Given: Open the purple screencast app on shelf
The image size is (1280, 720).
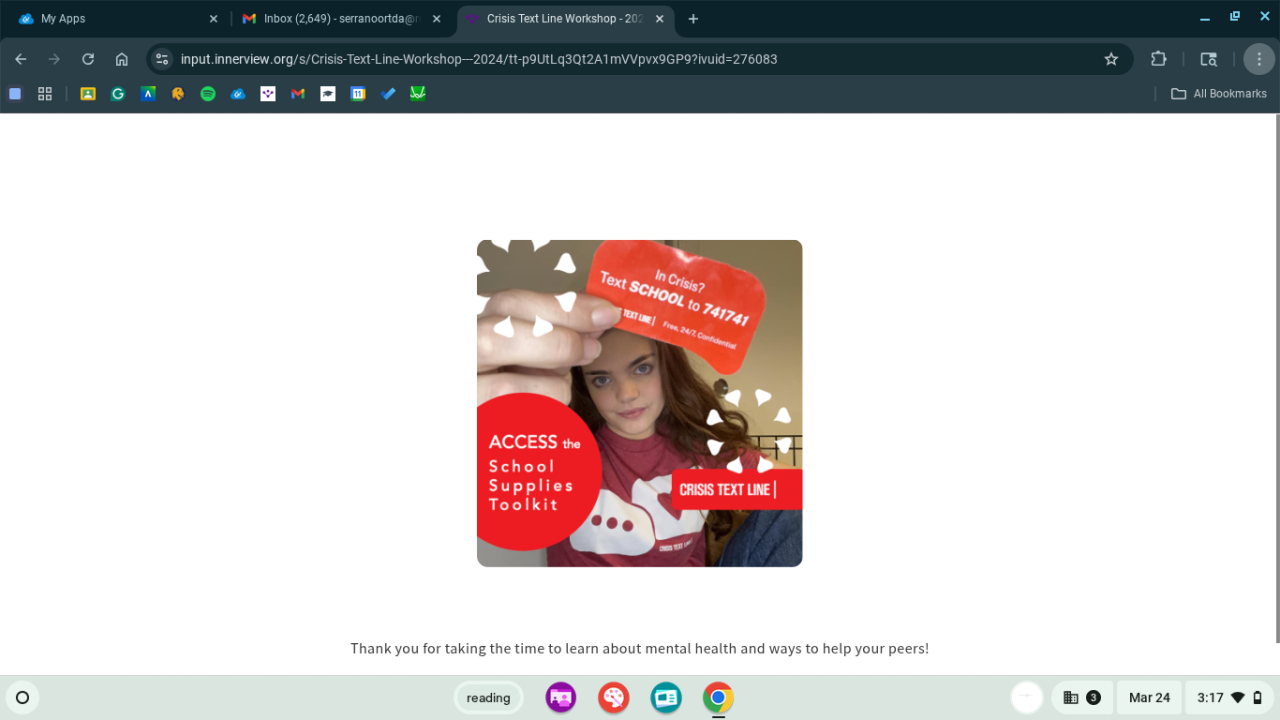Looking at the screenshot, I should pyautogui.click(x=561, y=698).
